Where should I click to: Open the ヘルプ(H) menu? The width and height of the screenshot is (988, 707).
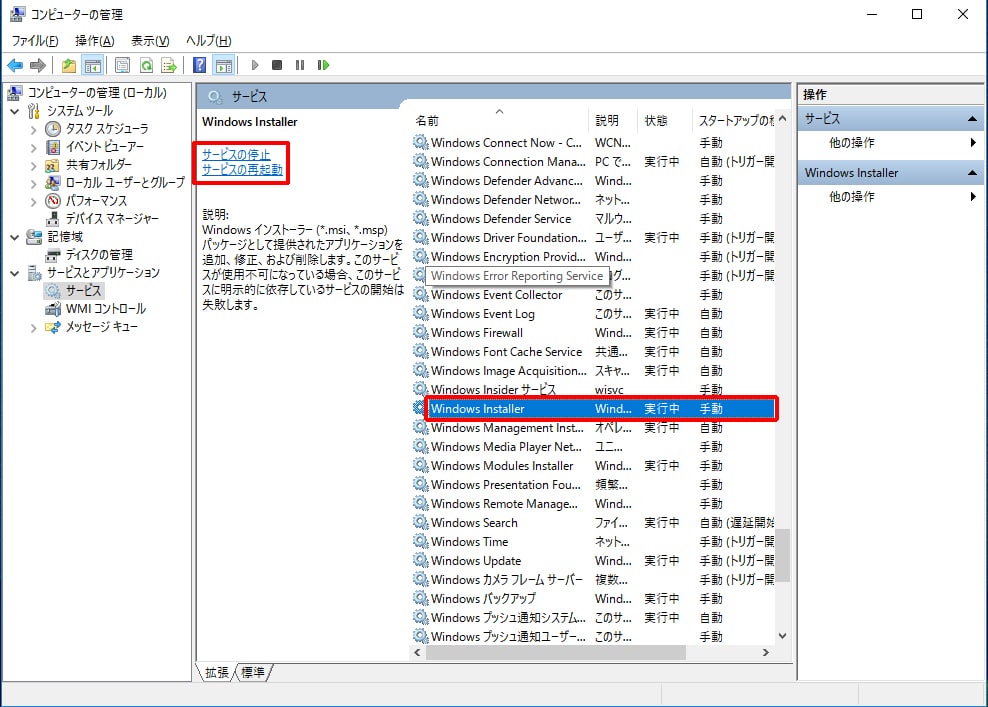tap(209, 41)
